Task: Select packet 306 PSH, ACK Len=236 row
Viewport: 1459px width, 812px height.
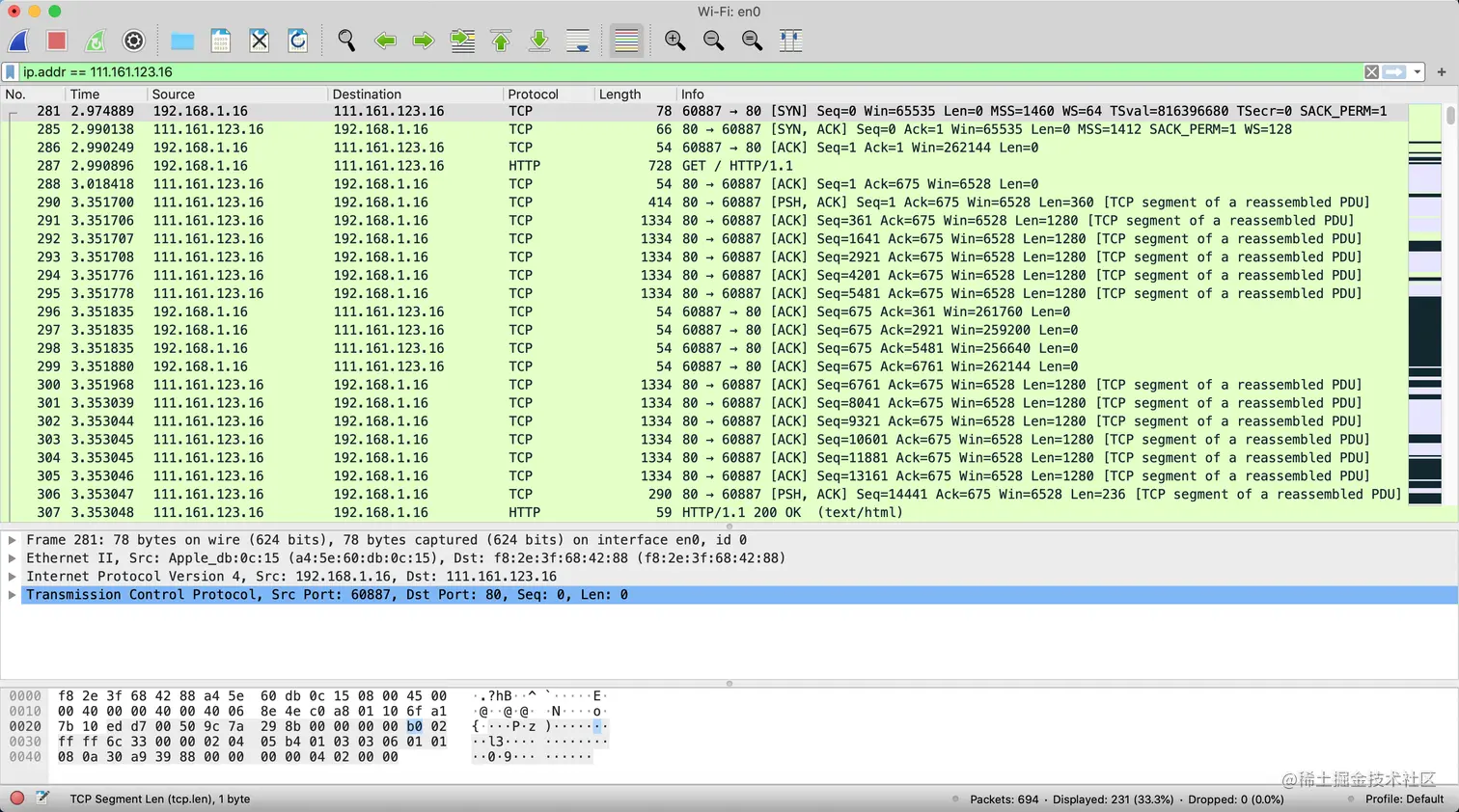Action: [704, 495]
